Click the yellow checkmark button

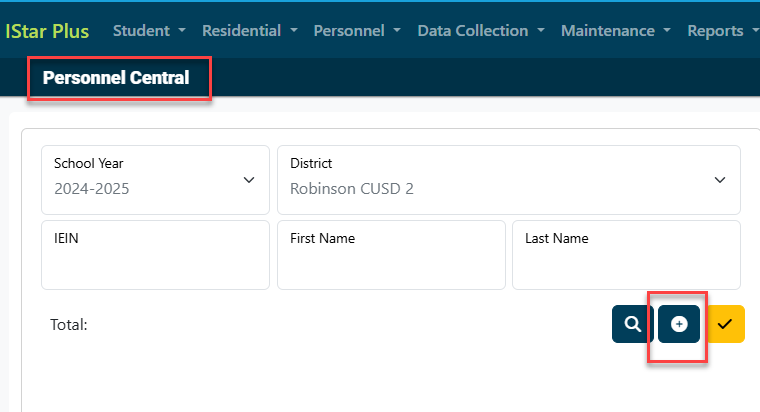tap(725, 324)
